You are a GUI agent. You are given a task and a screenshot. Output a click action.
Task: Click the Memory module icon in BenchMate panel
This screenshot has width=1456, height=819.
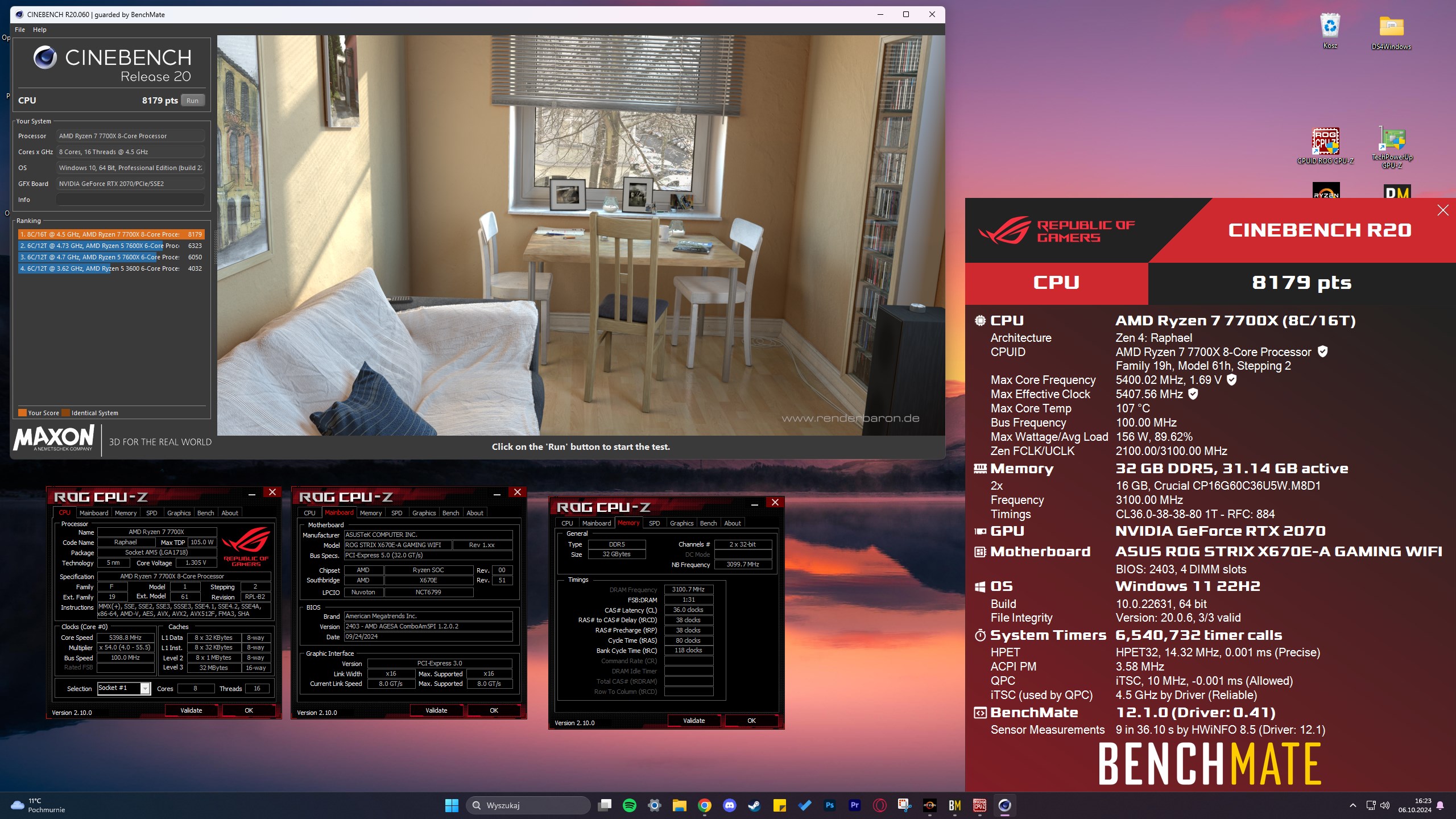980,469
